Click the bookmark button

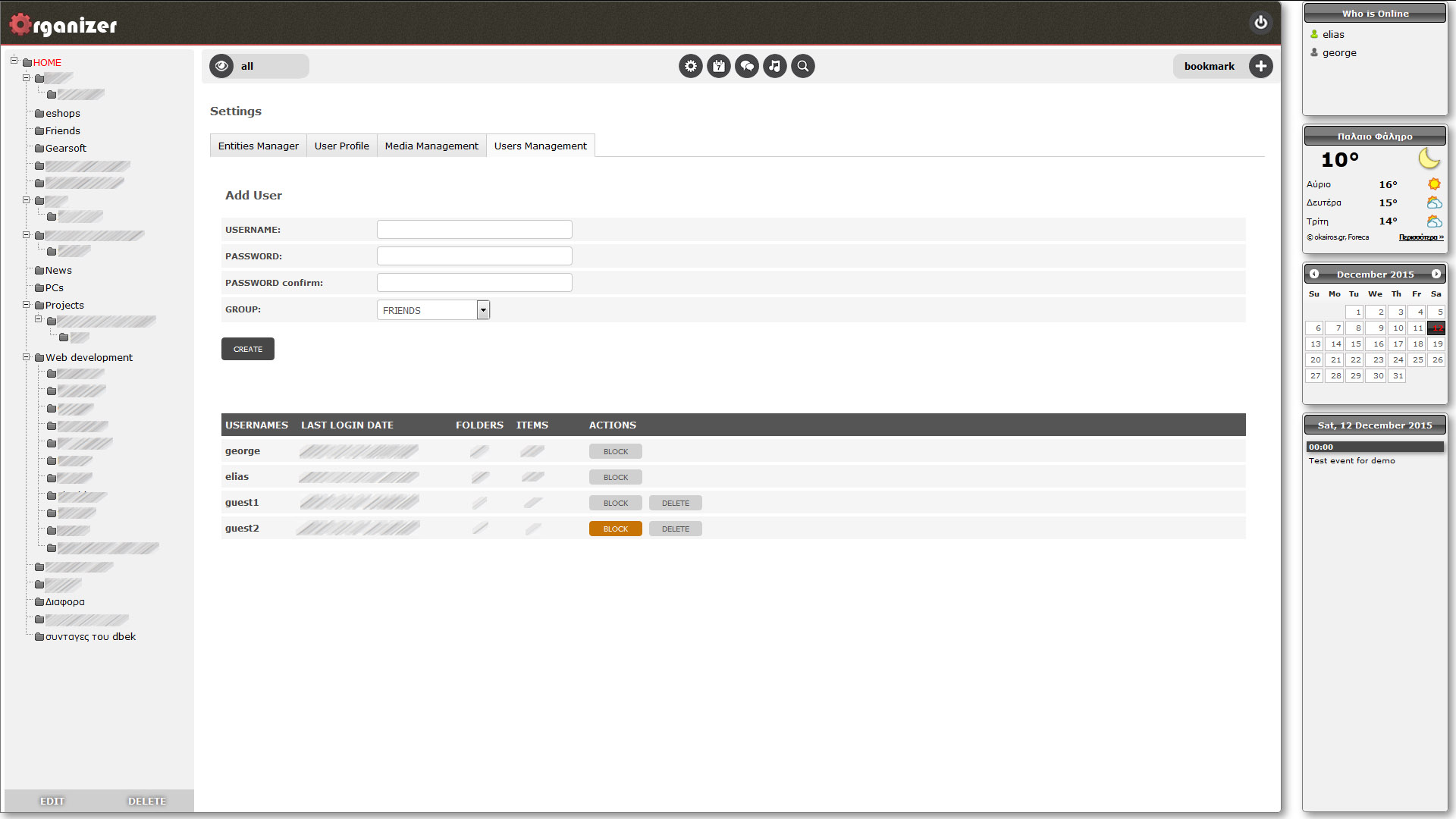tap(1209, 66)
